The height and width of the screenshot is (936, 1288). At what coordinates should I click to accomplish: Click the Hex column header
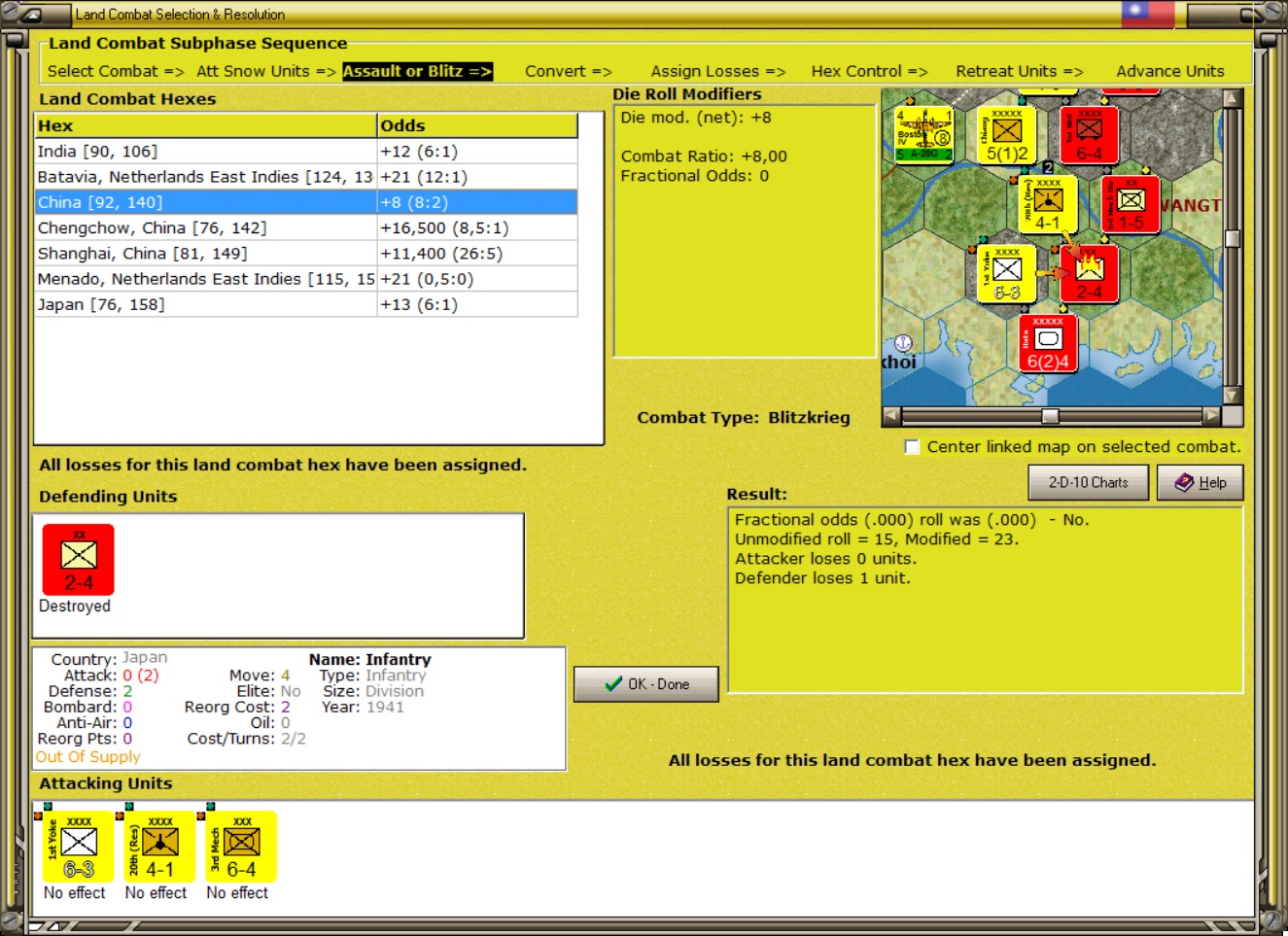[206, 125]
